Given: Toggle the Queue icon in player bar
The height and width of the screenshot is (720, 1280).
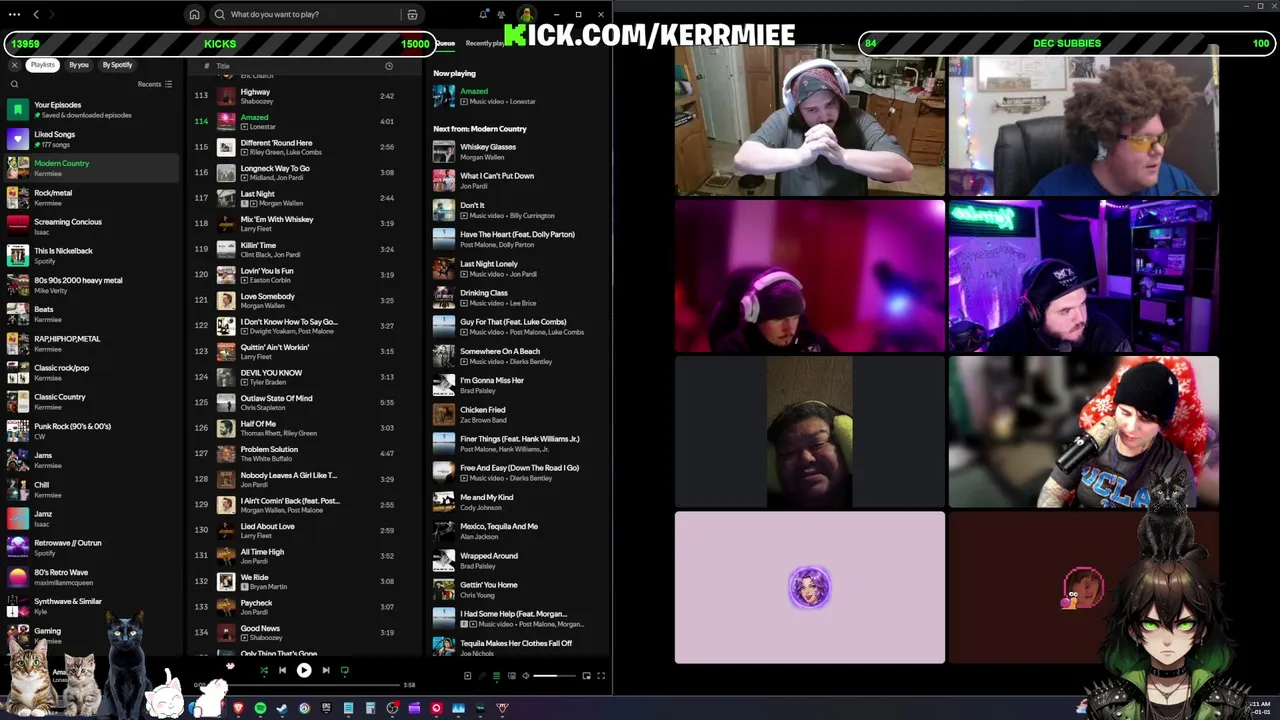Looking at the screenshot, I should [x=496, y=676].
